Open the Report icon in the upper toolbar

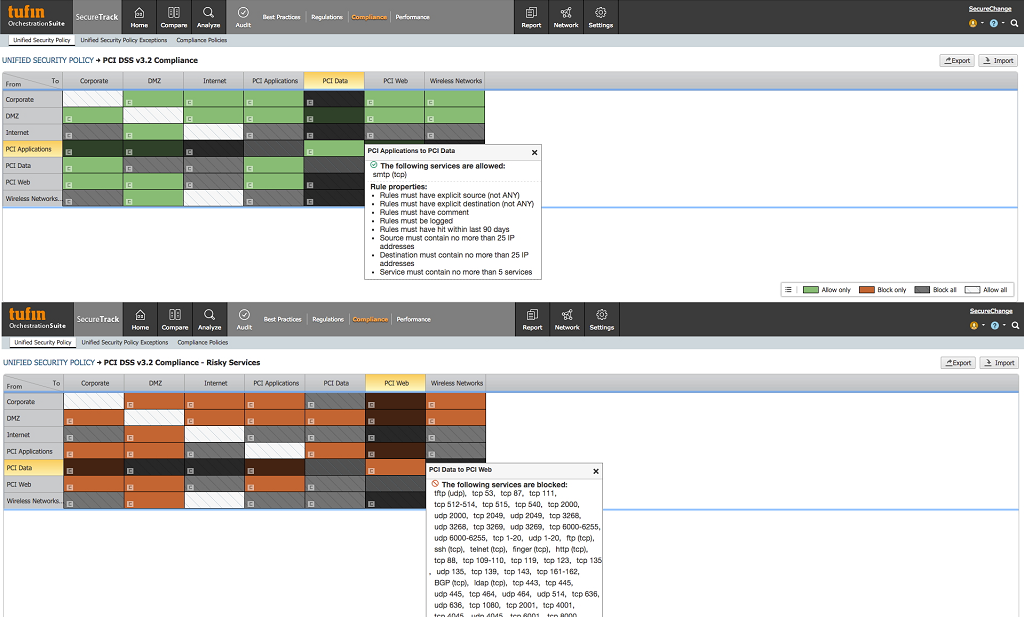tap(532, 16)
